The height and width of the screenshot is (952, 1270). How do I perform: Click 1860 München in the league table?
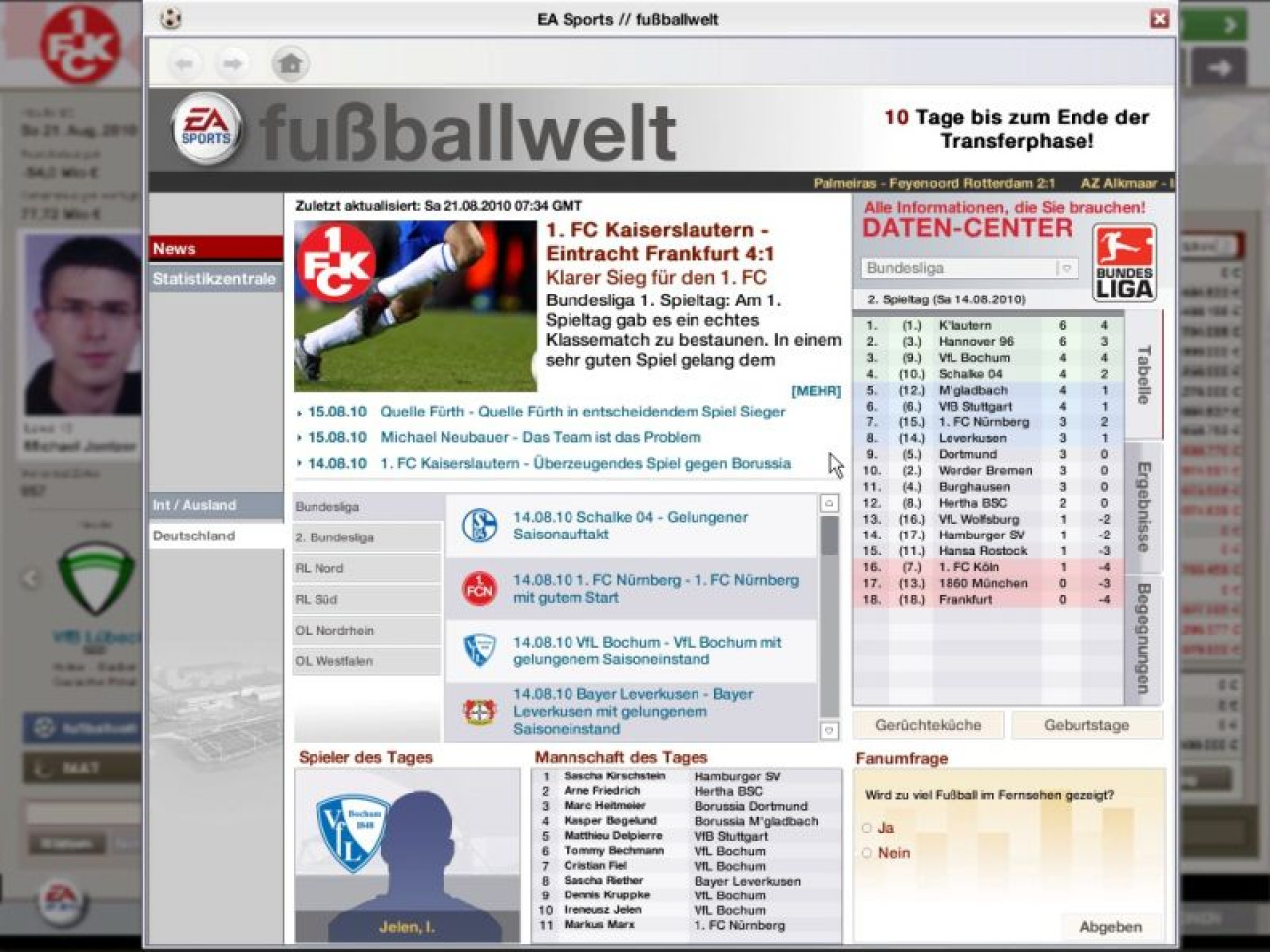pos(982,583)
